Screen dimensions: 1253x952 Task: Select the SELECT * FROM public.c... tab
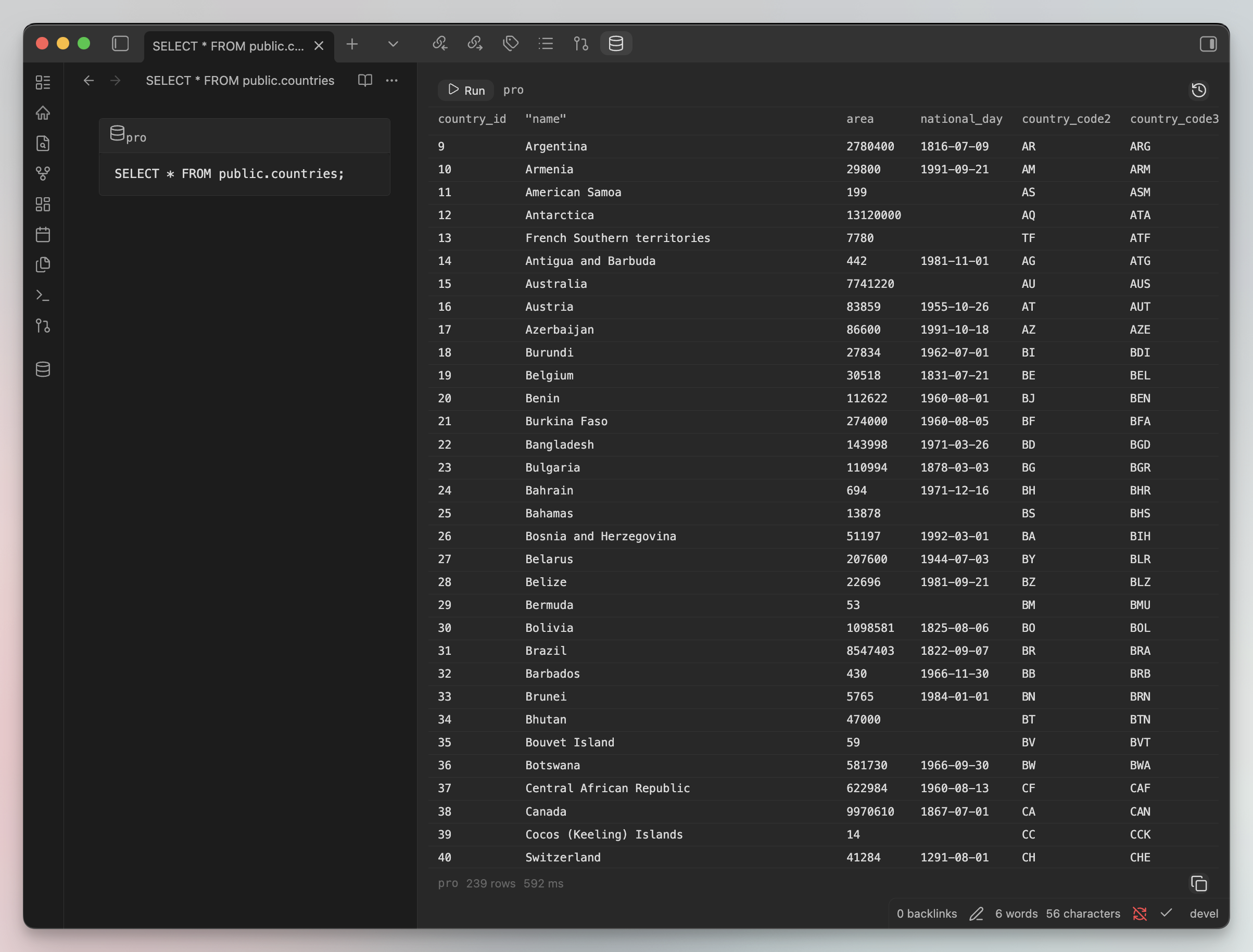tap(238, 46)
